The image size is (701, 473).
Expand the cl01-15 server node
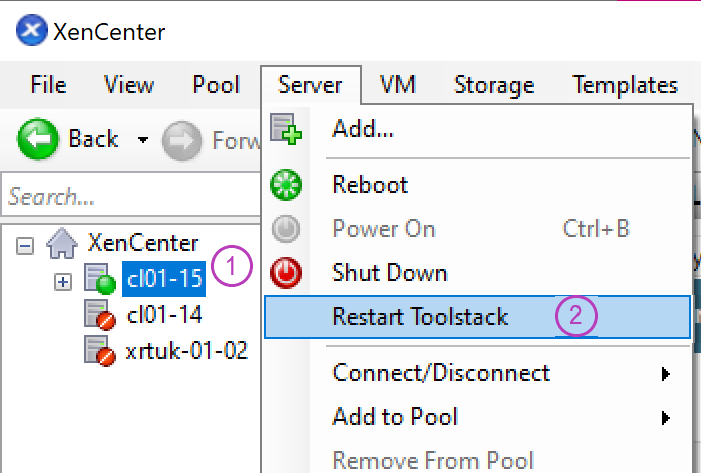point(63,282)
